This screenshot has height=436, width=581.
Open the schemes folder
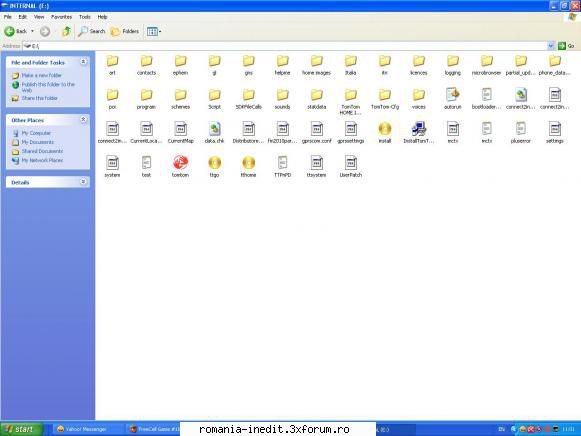point(180,99)
